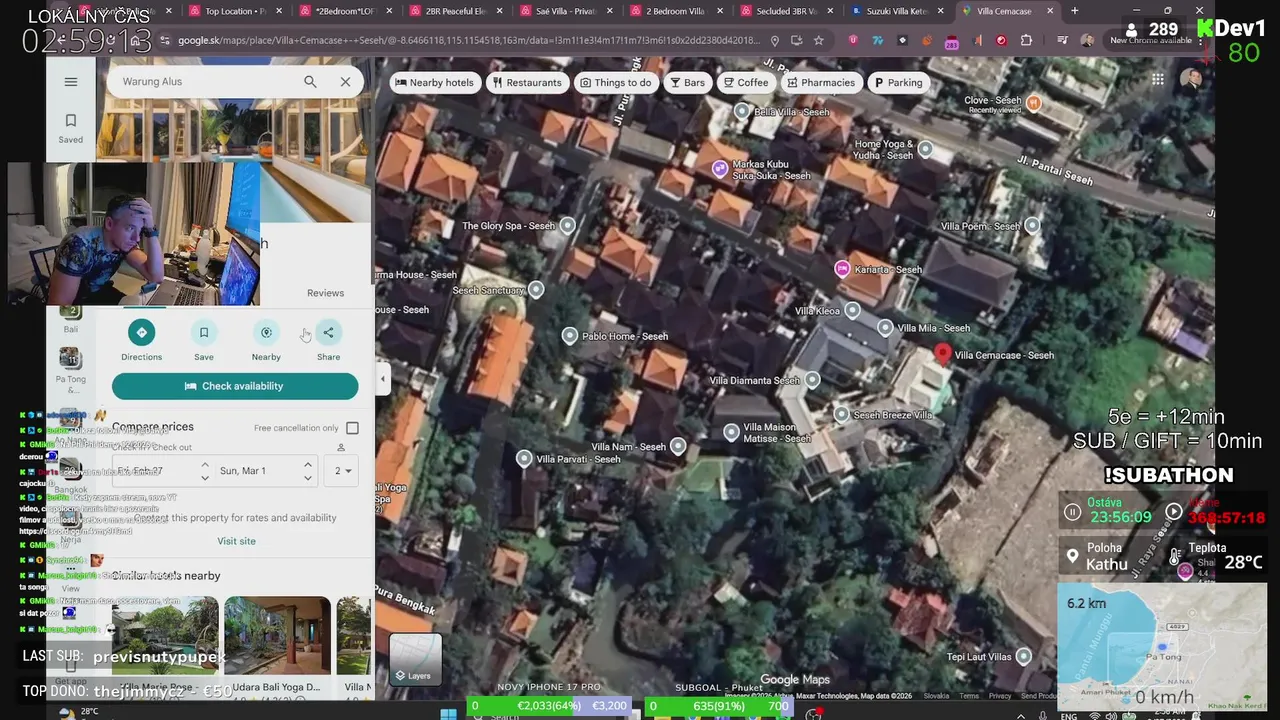Open the Reviews tab in place panel
The image size is (1280, 720).
tap(325, 293)
